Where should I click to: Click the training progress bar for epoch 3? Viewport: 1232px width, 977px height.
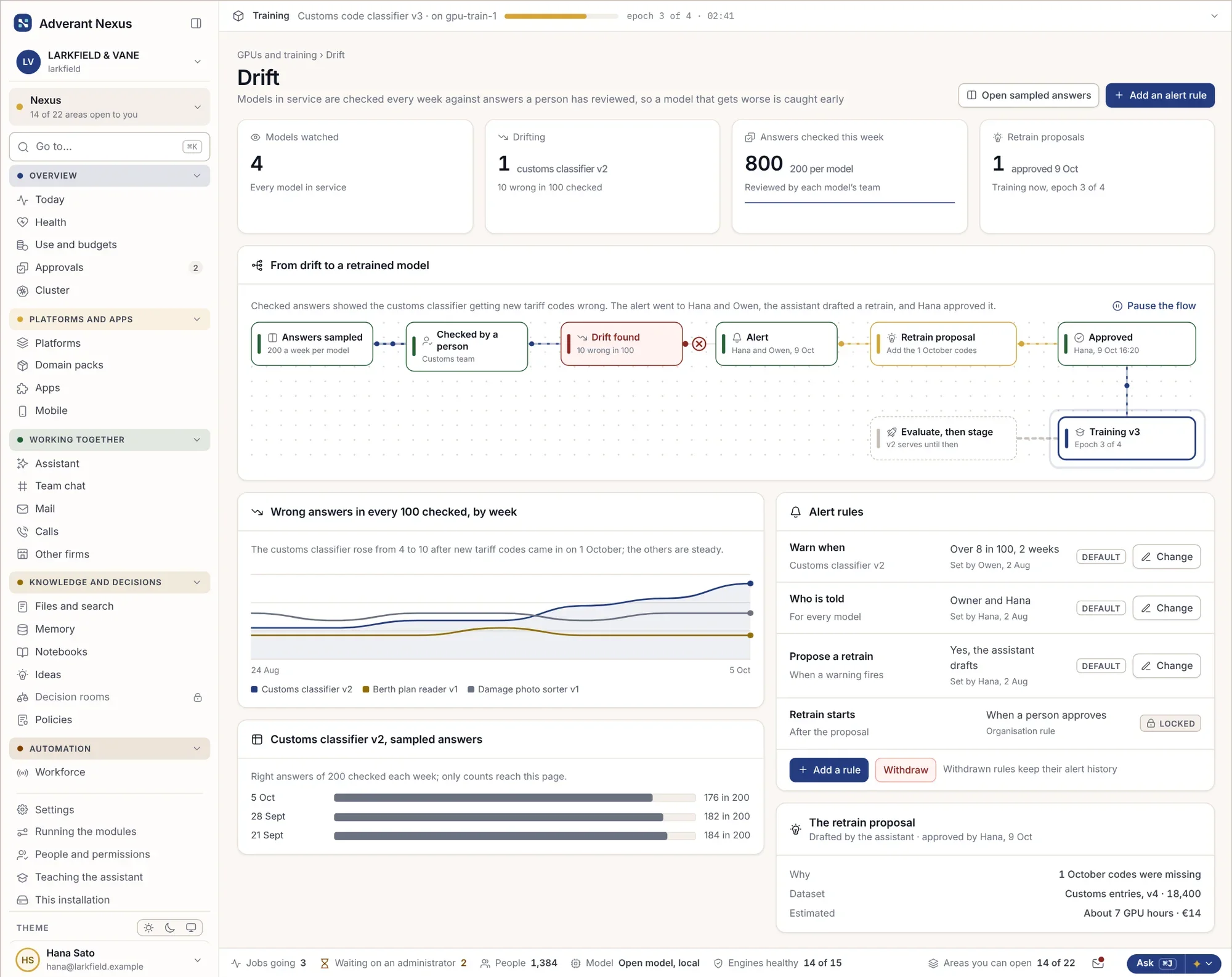click(561, 16)
